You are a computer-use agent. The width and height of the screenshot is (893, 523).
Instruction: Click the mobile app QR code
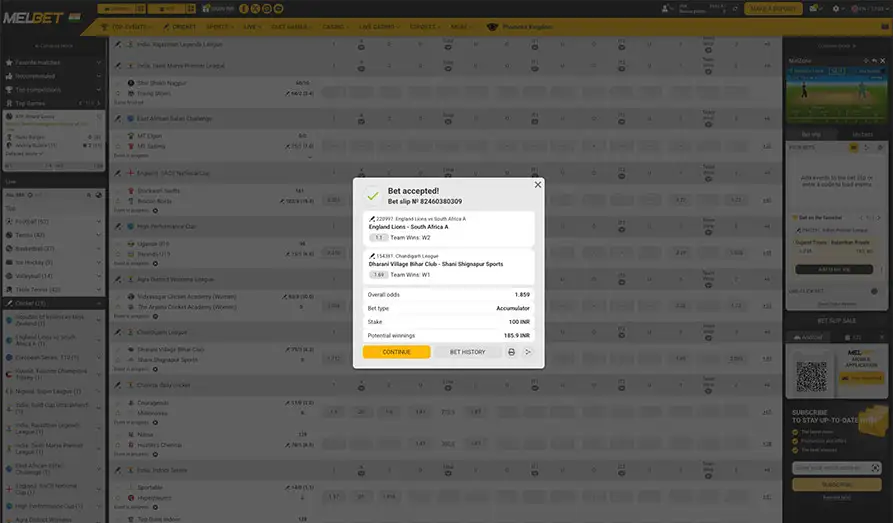pos(811,376)
